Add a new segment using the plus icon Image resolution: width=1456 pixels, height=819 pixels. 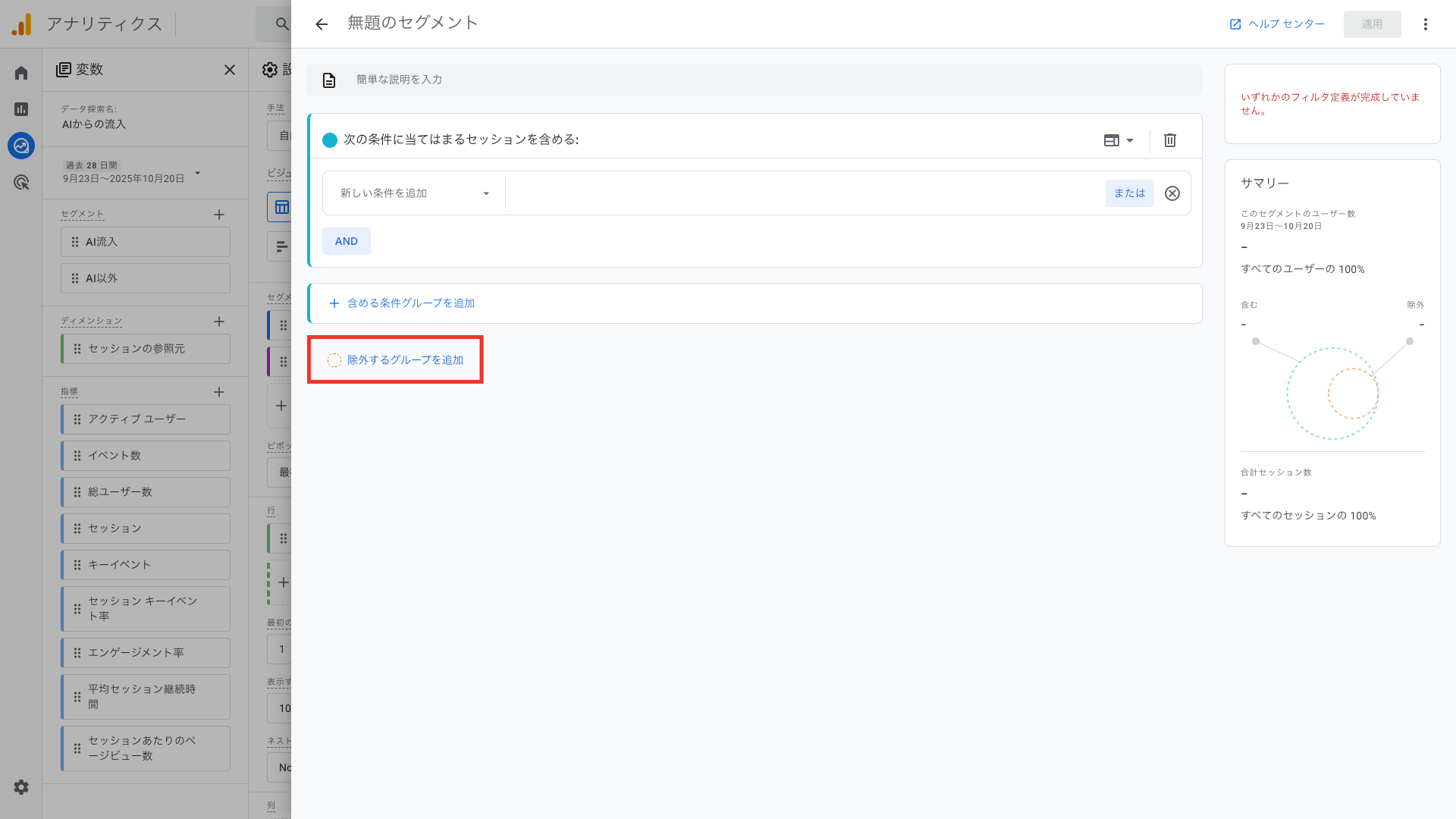tap(219, 215)
